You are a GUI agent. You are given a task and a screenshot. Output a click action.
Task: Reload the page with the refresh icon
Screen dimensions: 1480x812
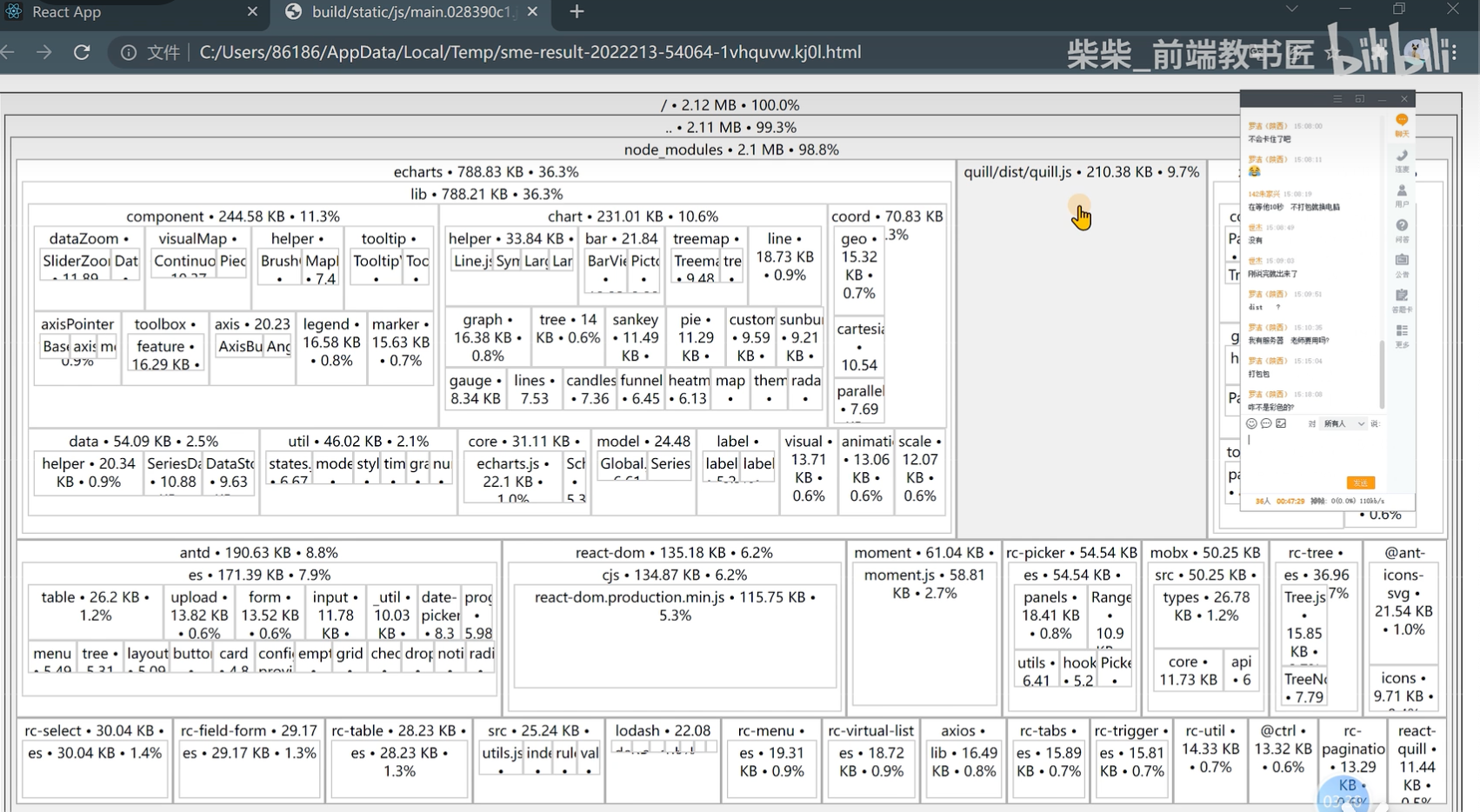[82, 52]
